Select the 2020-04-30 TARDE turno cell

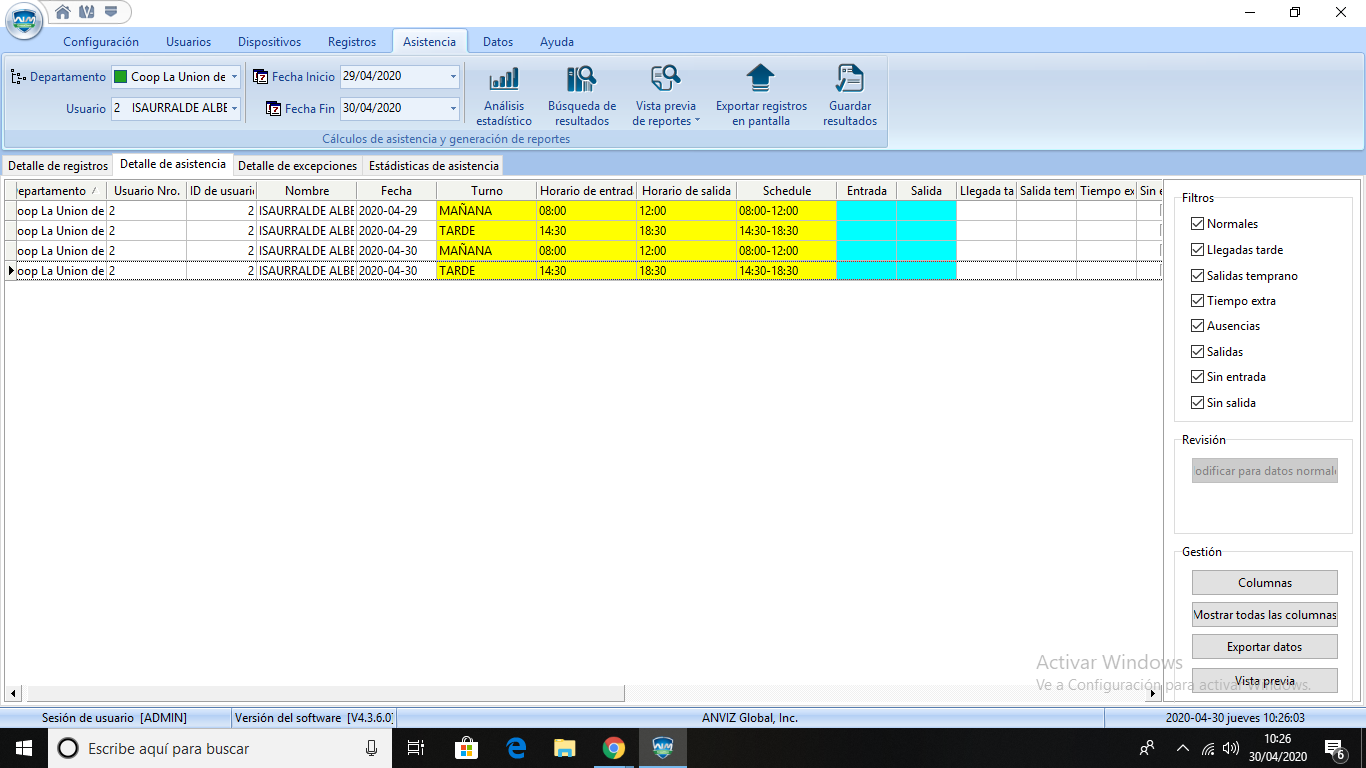coord(487,271)
